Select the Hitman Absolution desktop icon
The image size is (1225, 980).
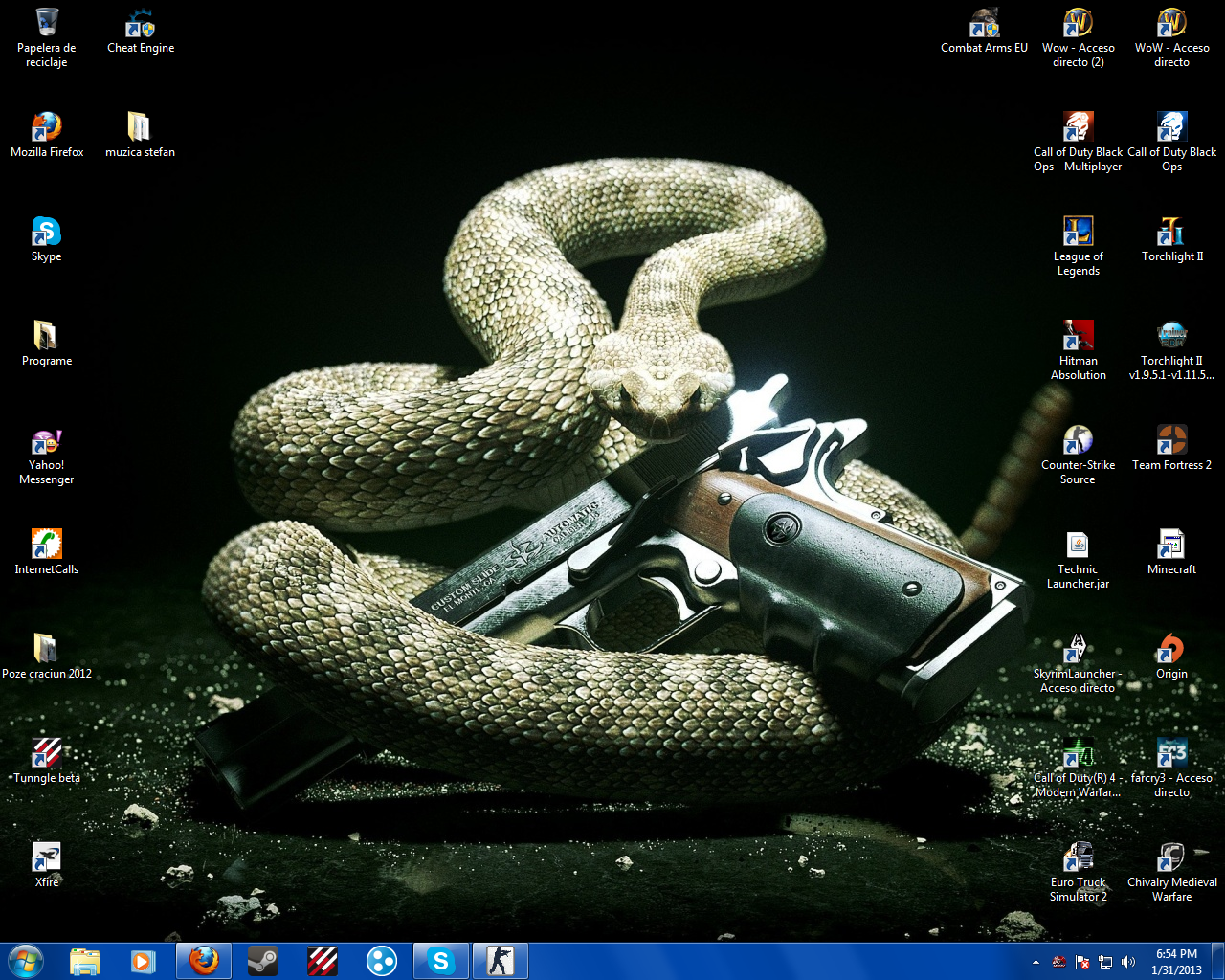[1078, 351]
